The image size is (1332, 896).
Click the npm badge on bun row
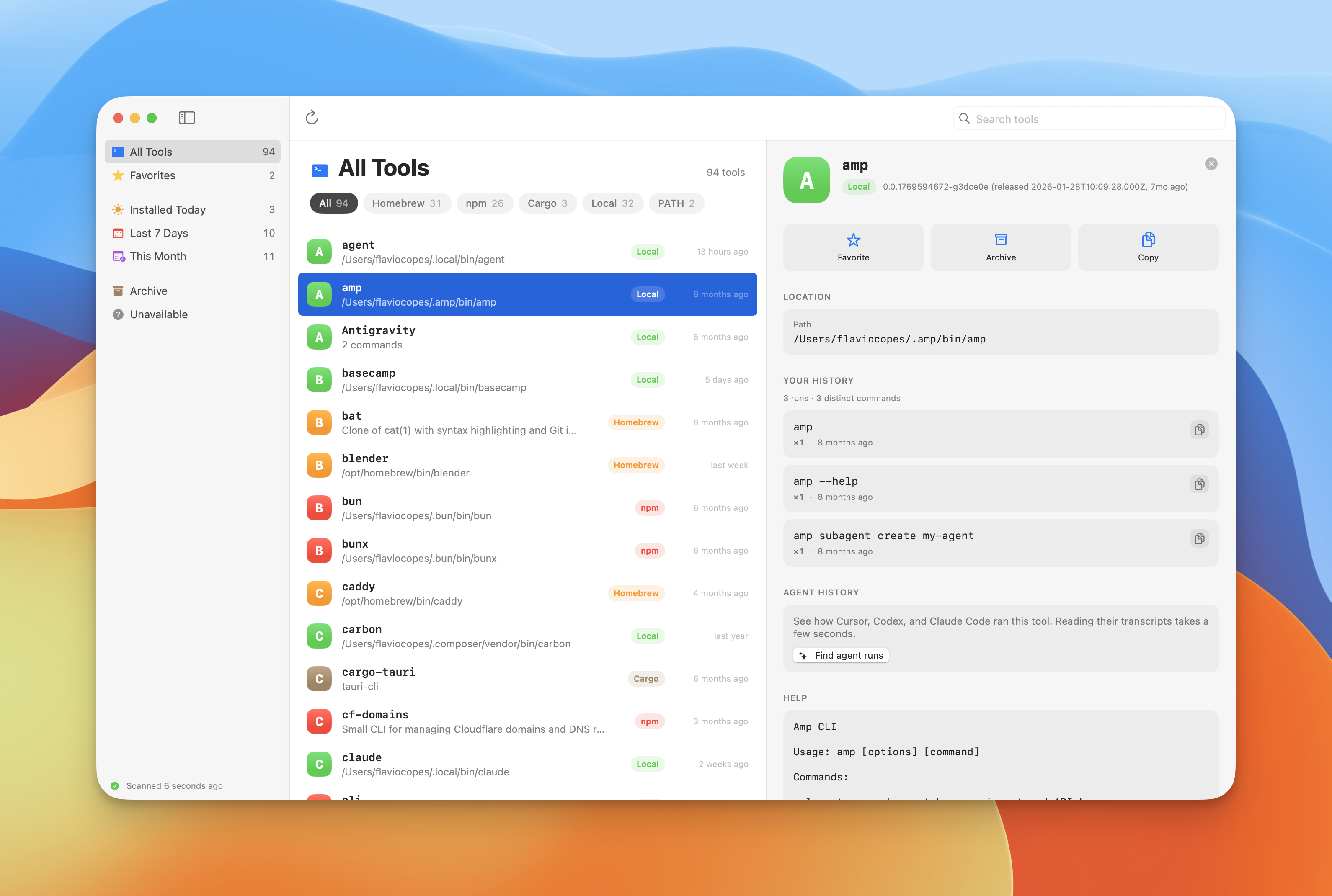649,508
